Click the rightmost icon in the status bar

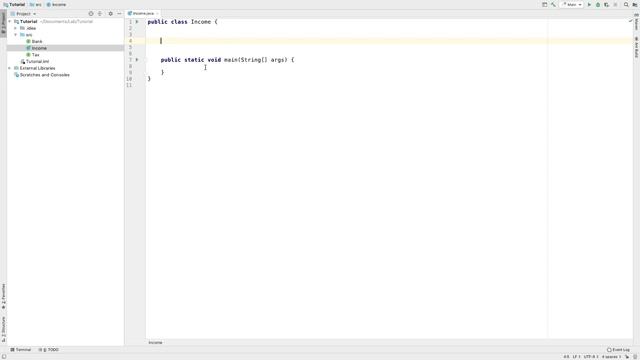coord(635,356)
